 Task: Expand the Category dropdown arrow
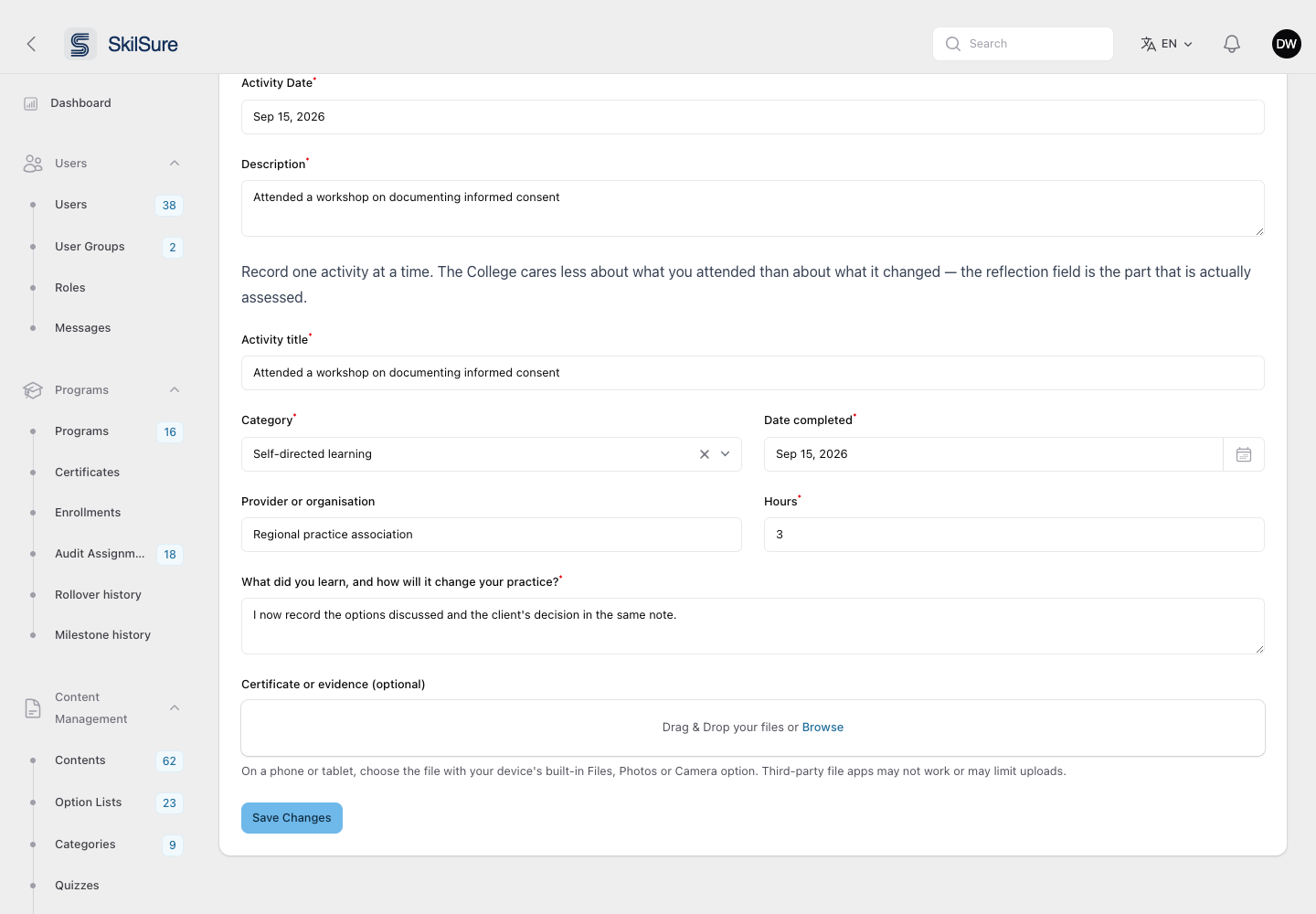[726, 454]
